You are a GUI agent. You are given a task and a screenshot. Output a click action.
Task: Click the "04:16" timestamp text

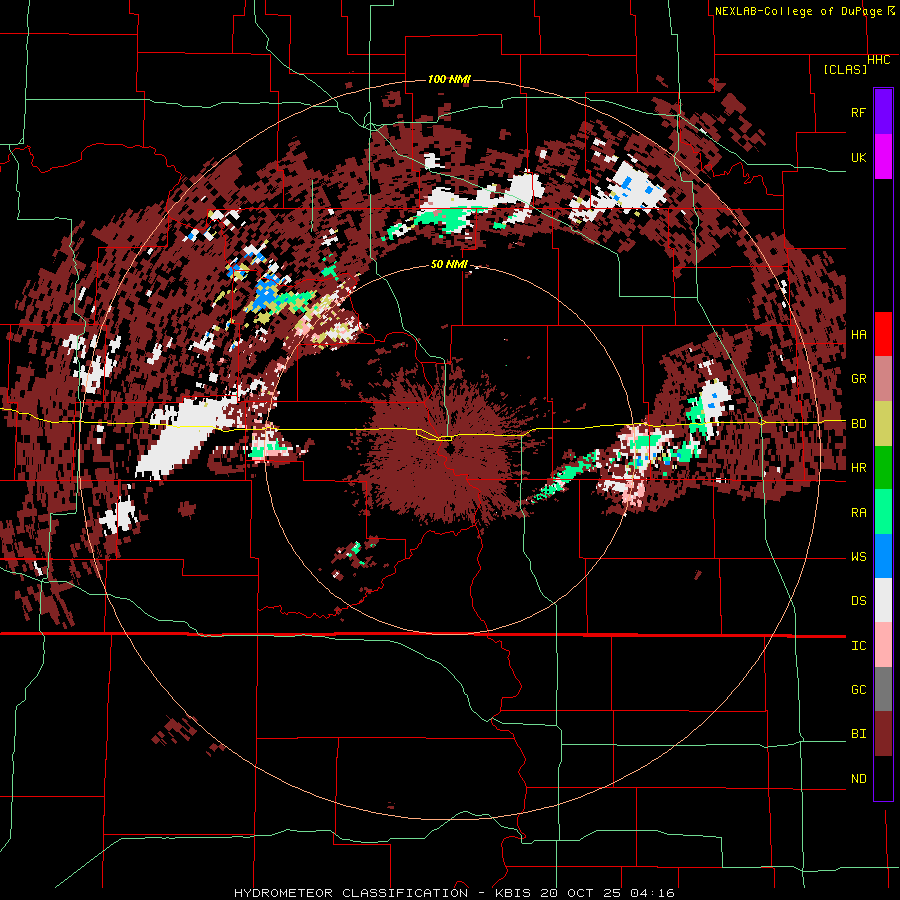point(653,893)
